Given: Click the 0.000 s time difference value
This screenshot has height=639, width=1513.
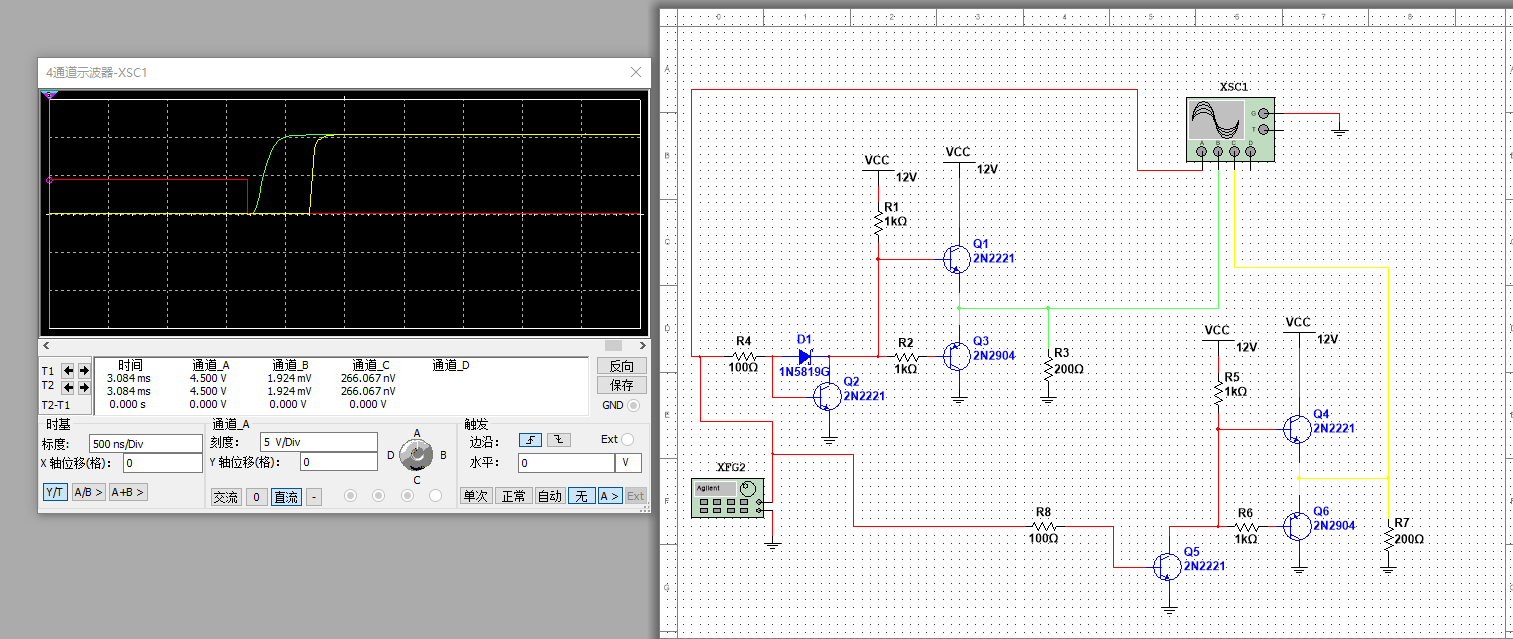Looking at the screenshot, I should click(127, 404).
